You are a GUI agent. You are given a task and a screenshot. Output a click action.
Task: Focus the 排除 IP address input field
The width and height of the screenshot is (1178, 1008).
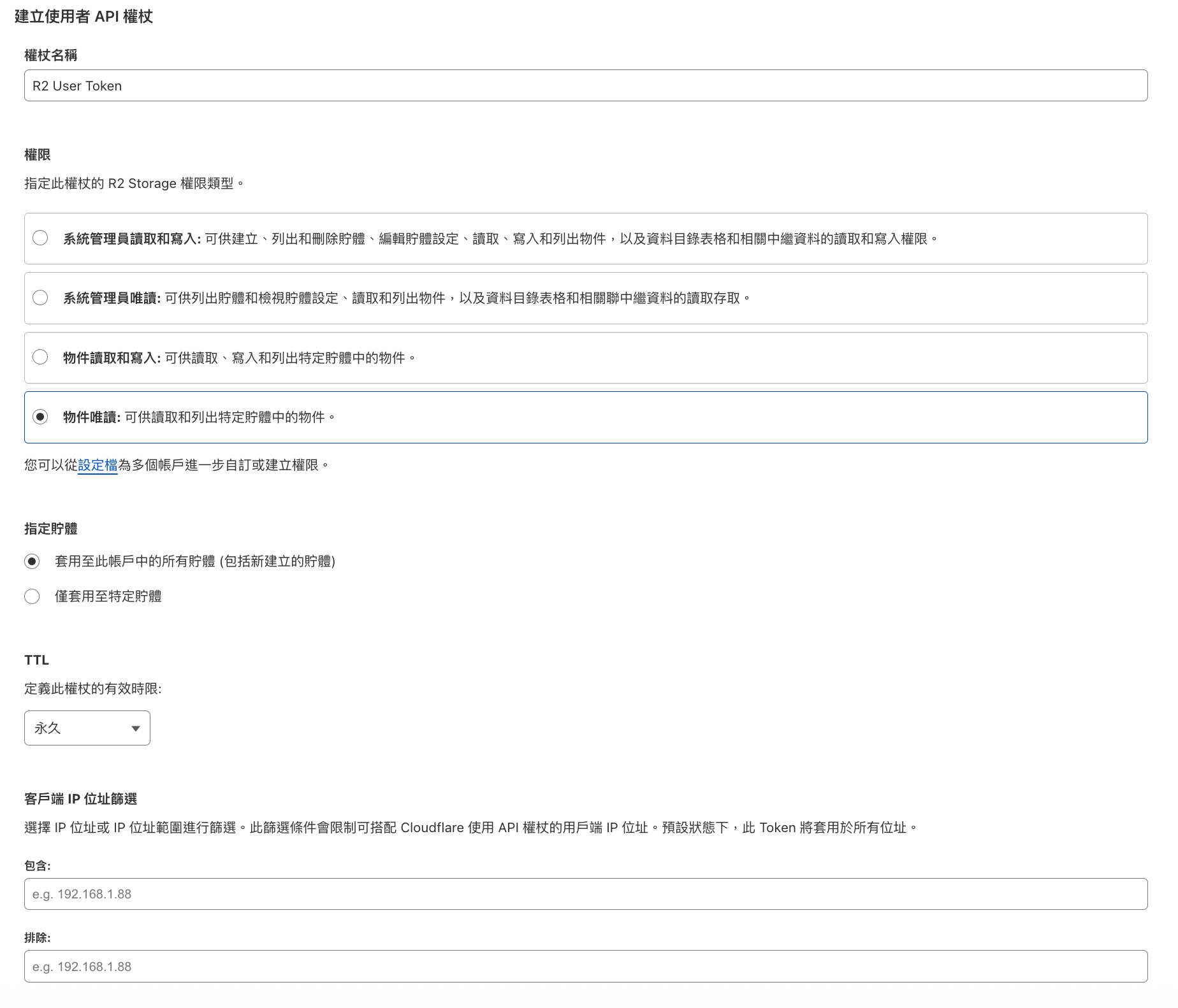pyautogui.click(x=585, y=967)
